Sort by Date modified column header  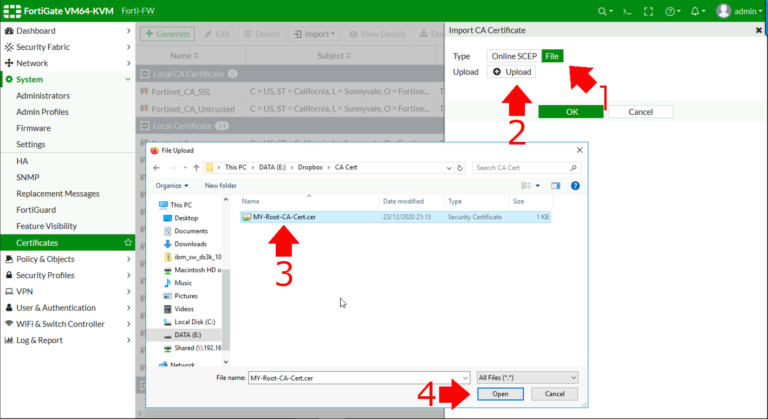(403, 201)
